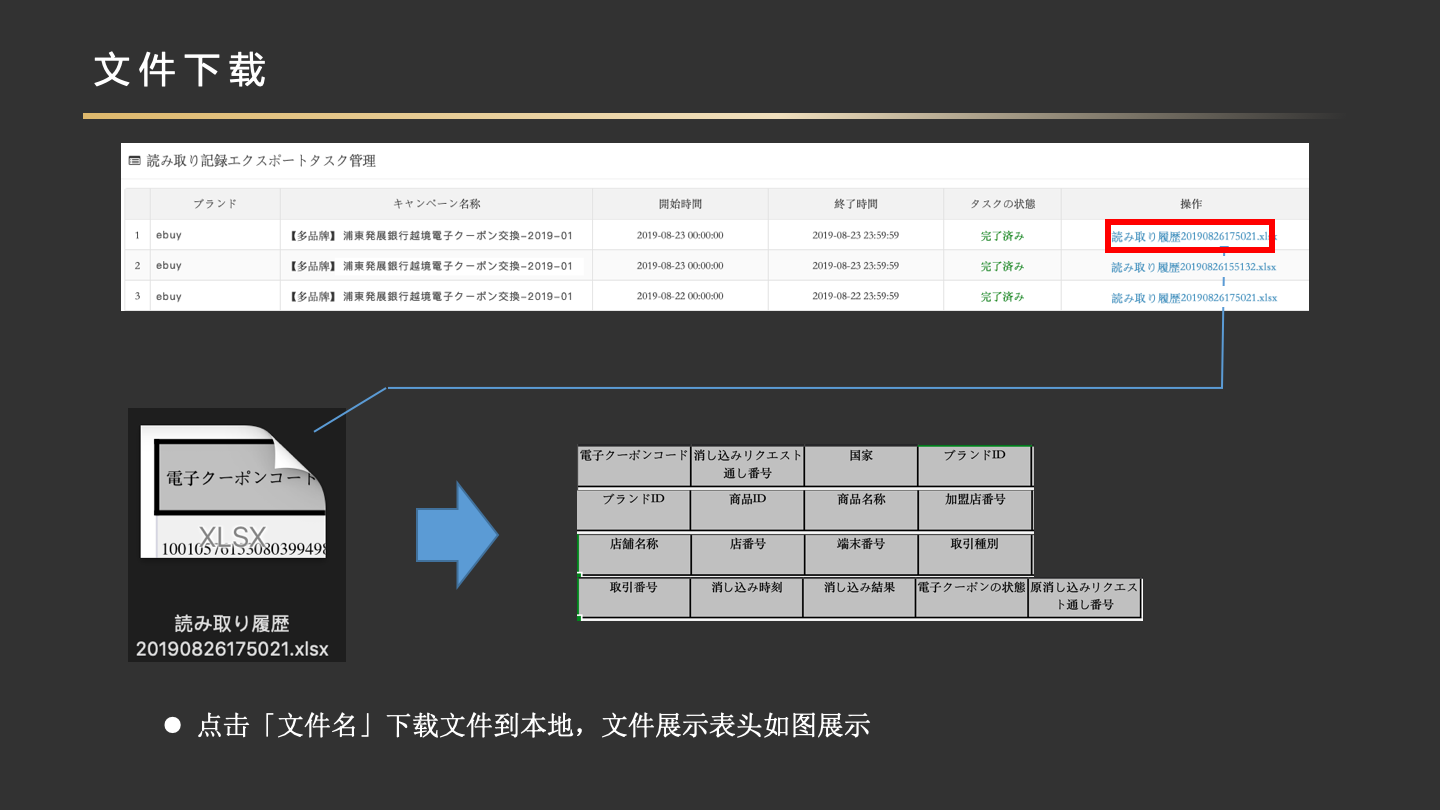Click the 開始時間 column header
This screenshot has height=810, width=1440.
[x=680, y=204]
